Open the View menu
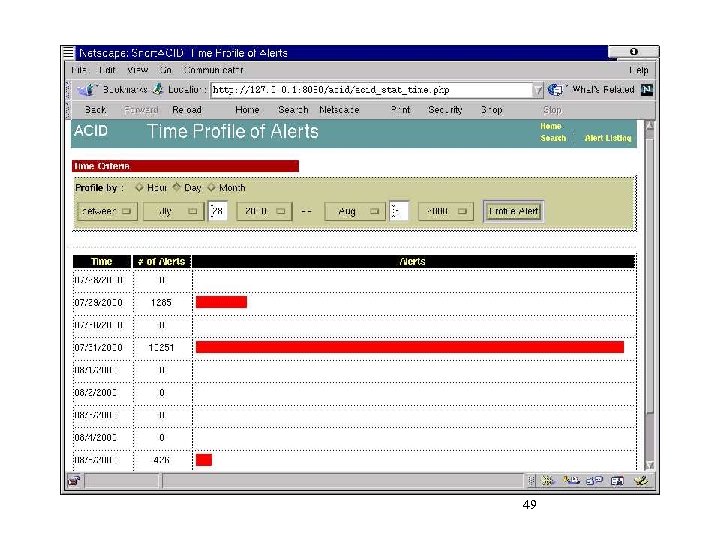The height and width of the screenshot is (540, 720). click(137, 70)
